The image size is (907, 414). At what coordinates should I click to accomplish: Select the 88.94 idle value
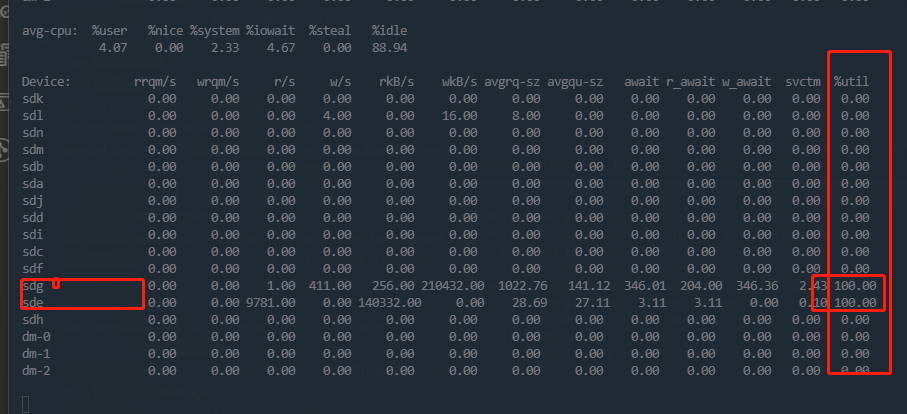pos(386,47)
